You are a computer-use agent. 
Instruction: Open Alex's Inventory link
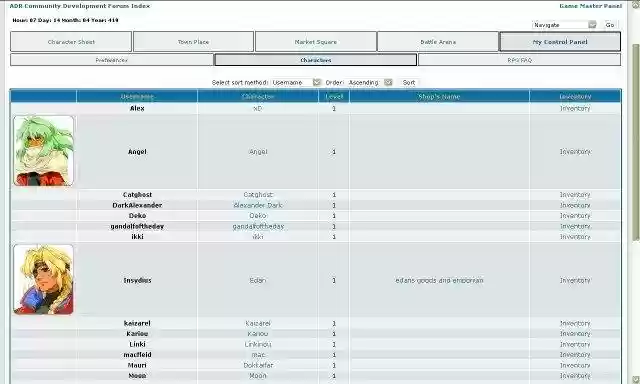tap(575, 109)
